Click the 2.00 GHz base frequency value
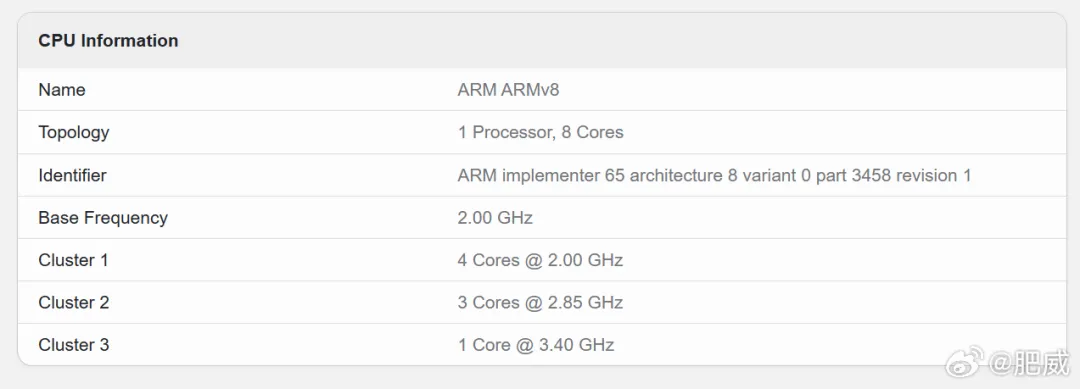The image size is (1080, 389). [x=495, y=218]
